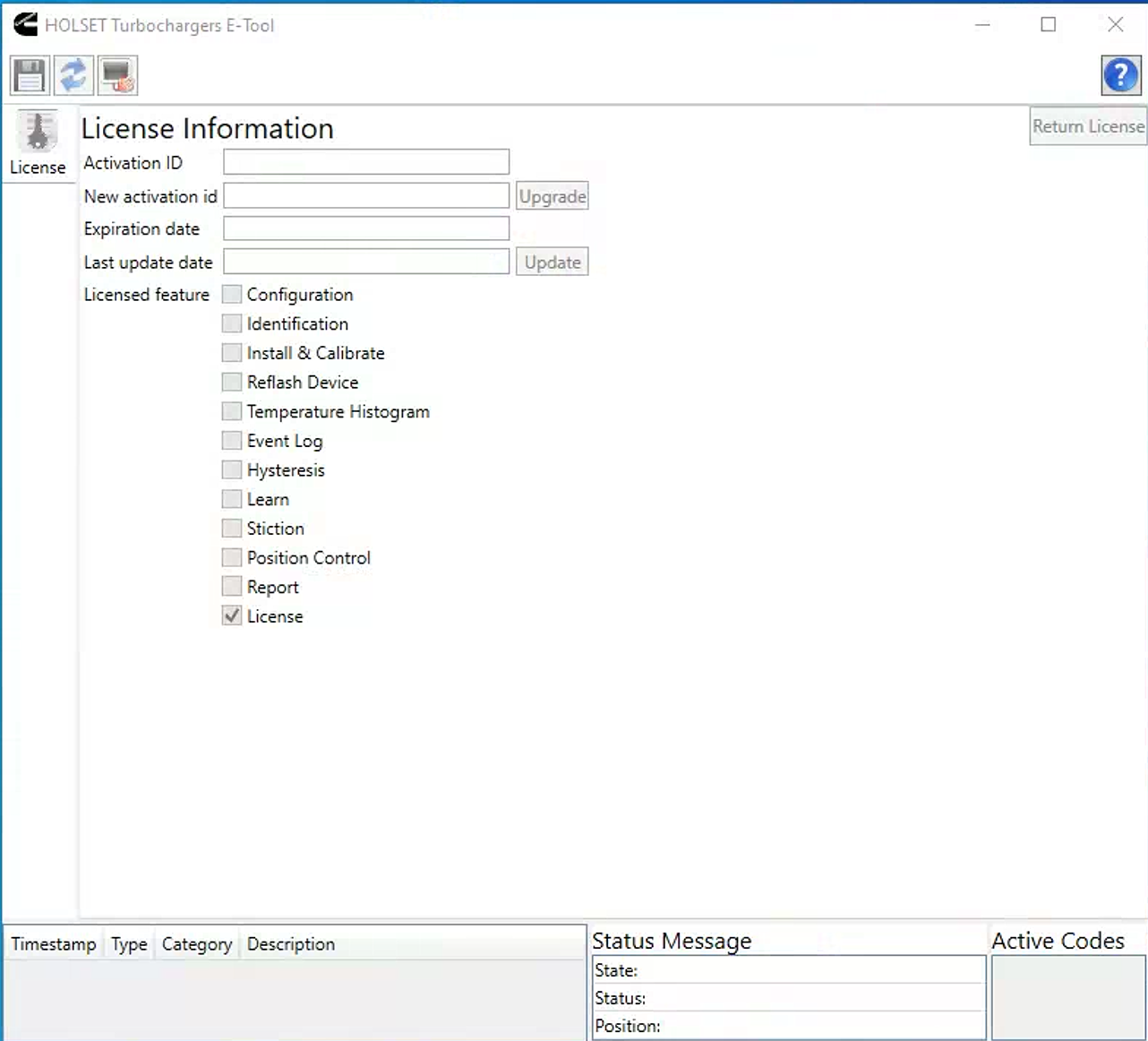The image size is (1148, 1041).
Task: Click the Licensed feature label
Action: (x=147, y=295)
